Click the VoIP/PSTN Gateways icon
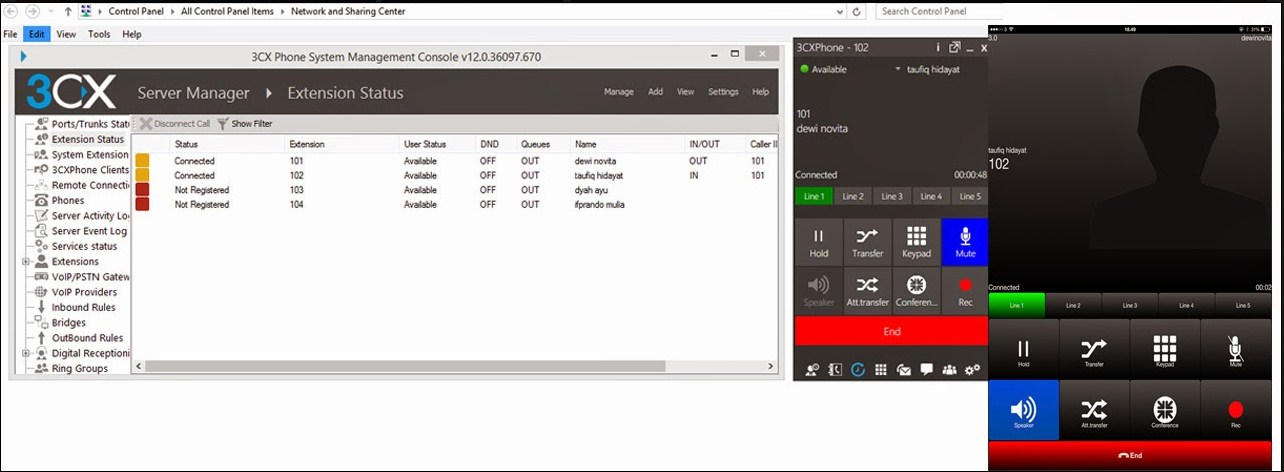 (41, 277)
